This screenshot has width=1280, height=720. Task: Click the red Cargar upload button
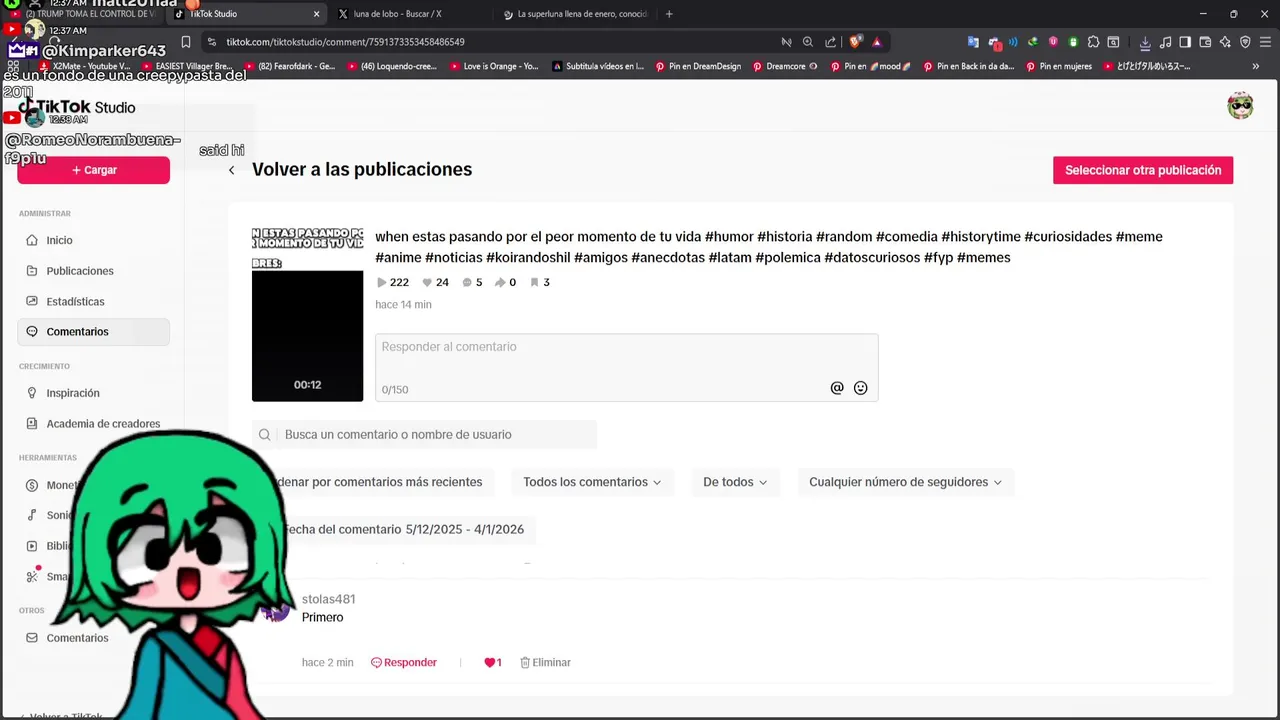point(93,170)
